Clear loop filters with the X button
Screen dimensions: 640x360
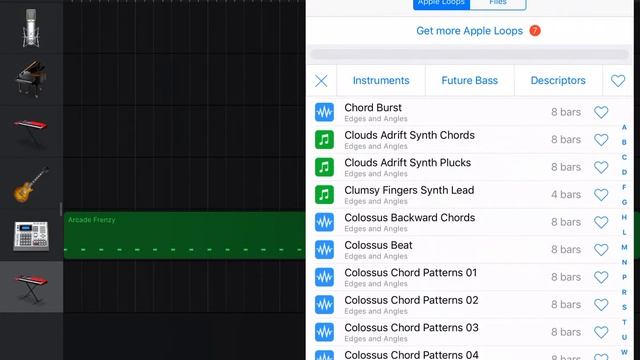(321, 81)
